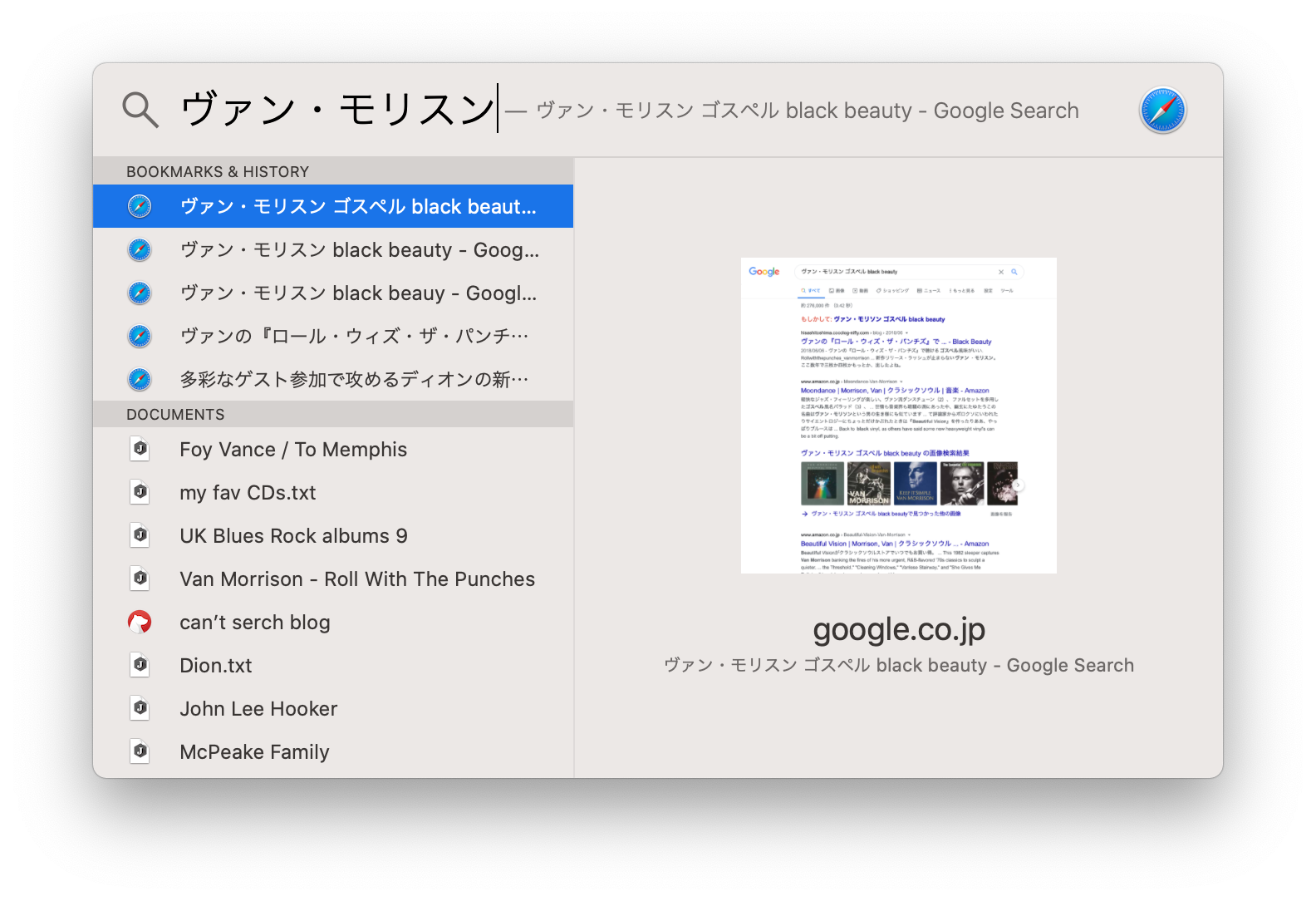Click Safari icon beside ヴァンの『ロール row

(140, 336)
